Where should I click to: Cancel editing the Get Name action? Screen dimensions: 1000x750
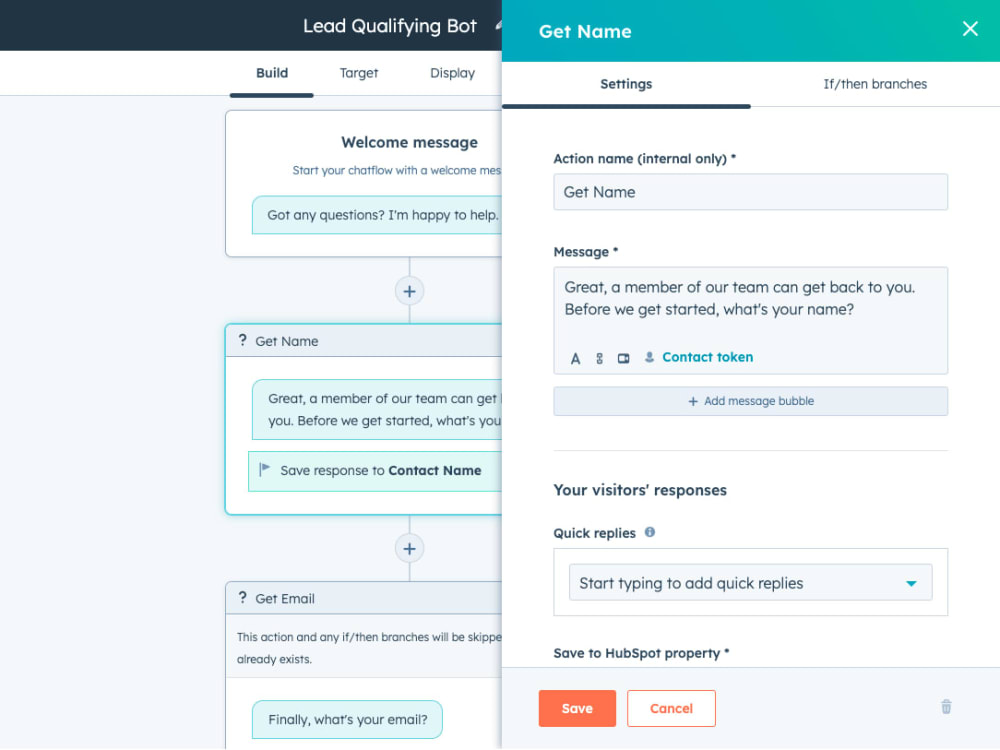pos(671,707)
